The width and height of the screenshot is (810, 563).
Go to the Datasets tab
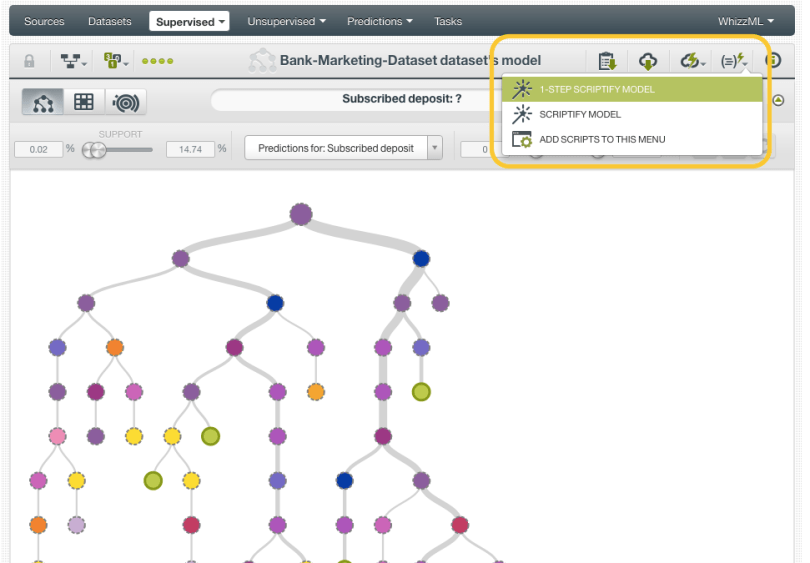click(x=109, y=21)
